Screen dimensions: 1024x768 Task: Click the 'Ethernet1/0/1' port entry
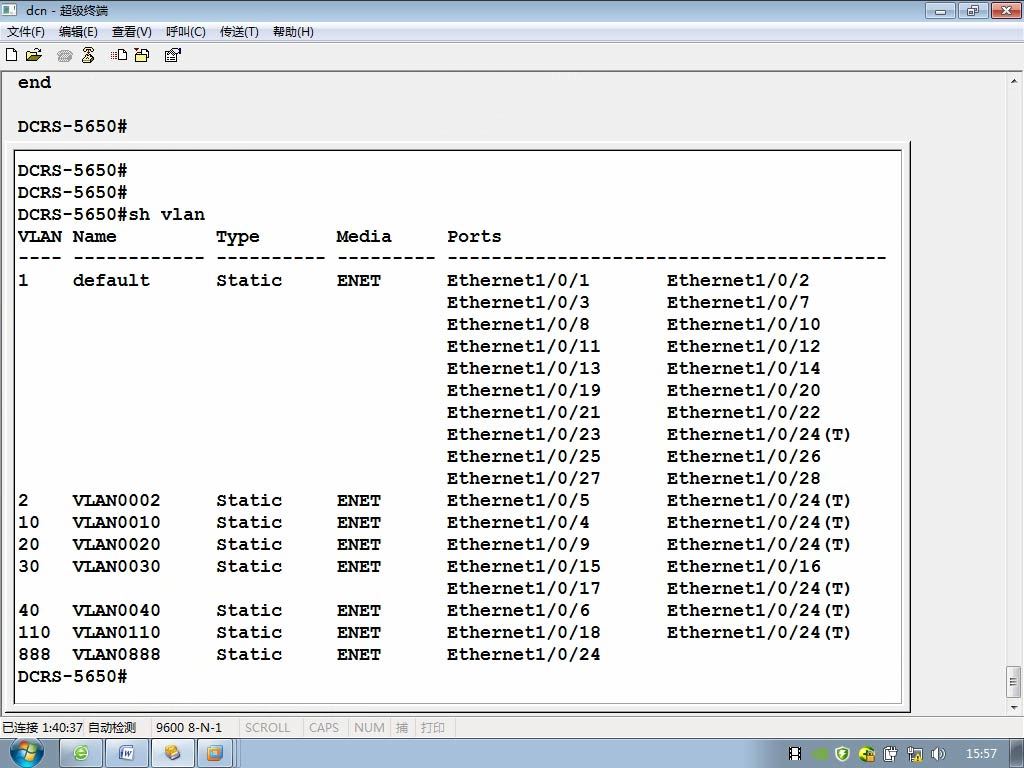pos(518,280)
